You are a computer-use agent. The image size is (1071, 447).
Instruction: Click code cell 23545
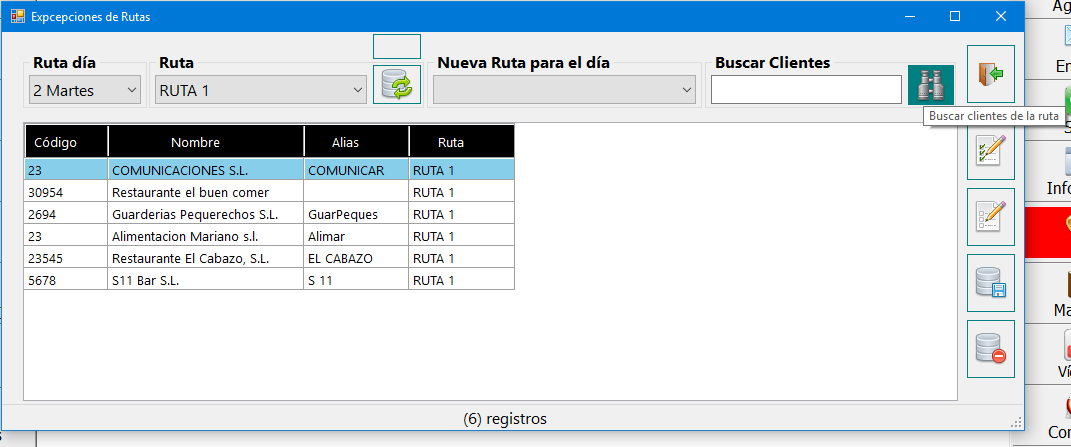coord(66,258)
